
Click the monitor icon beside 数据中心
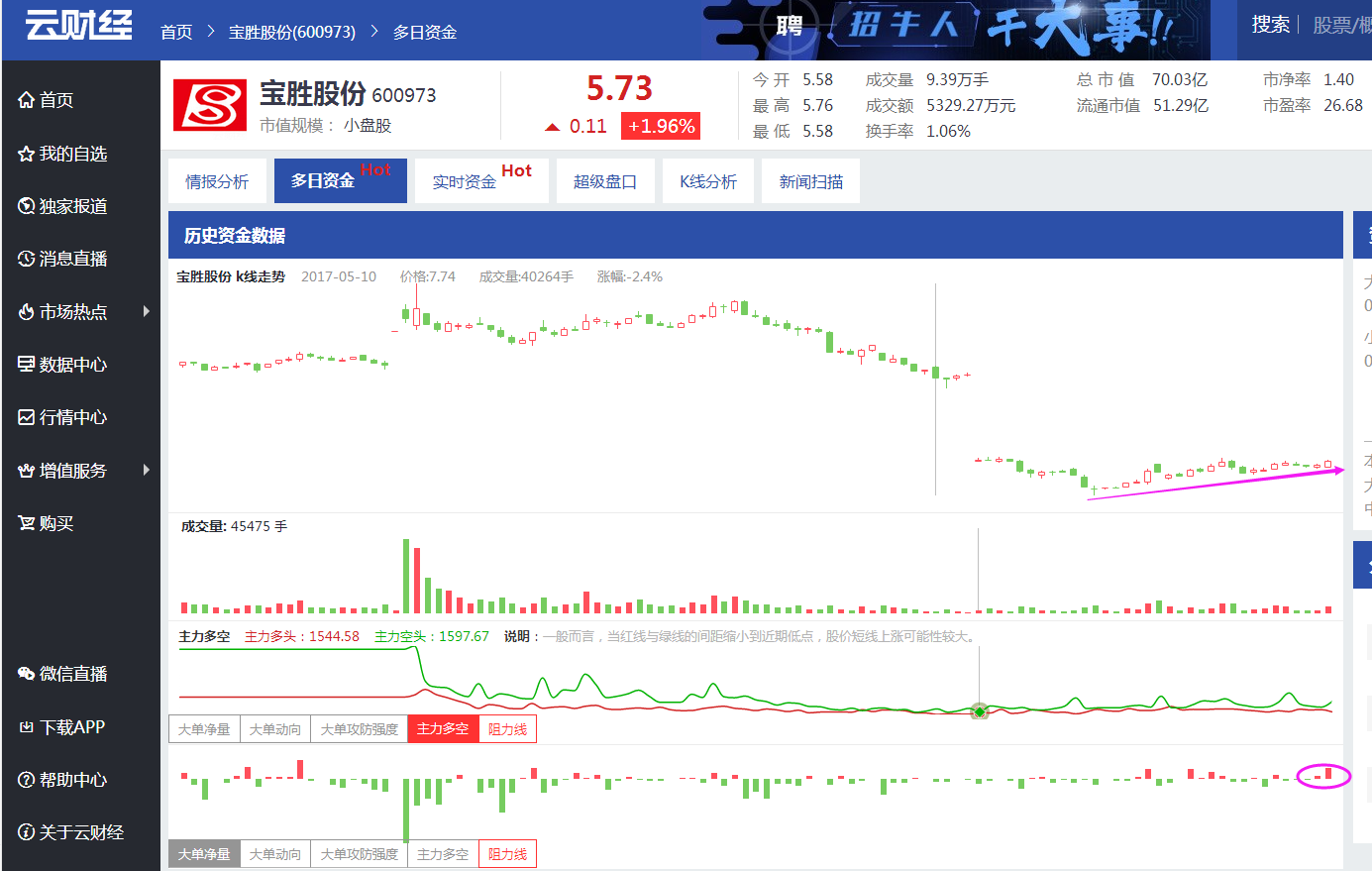click(27, 365)
